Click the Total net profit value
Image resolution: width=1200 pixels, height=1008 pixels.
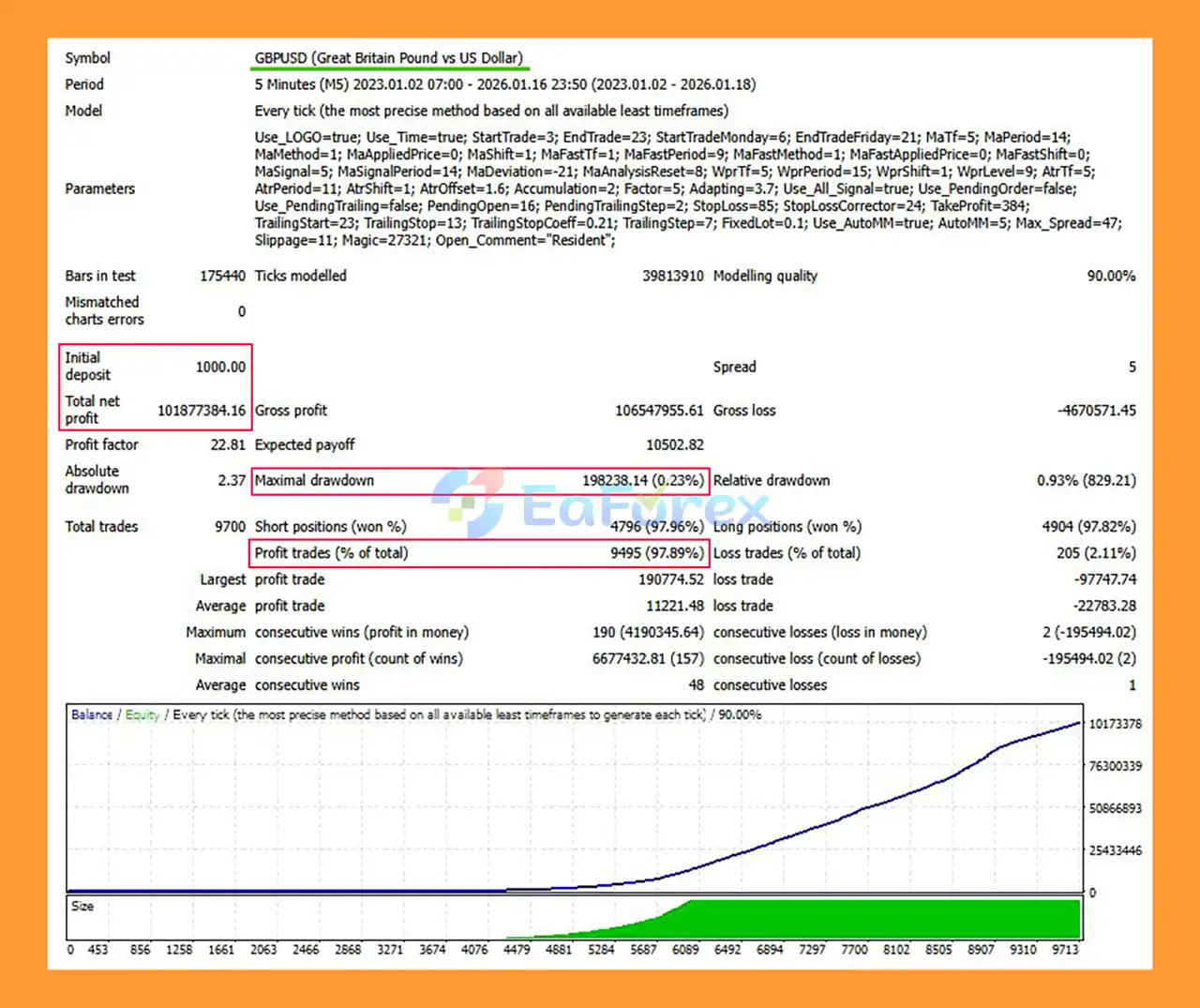click(x=201, y=411)
